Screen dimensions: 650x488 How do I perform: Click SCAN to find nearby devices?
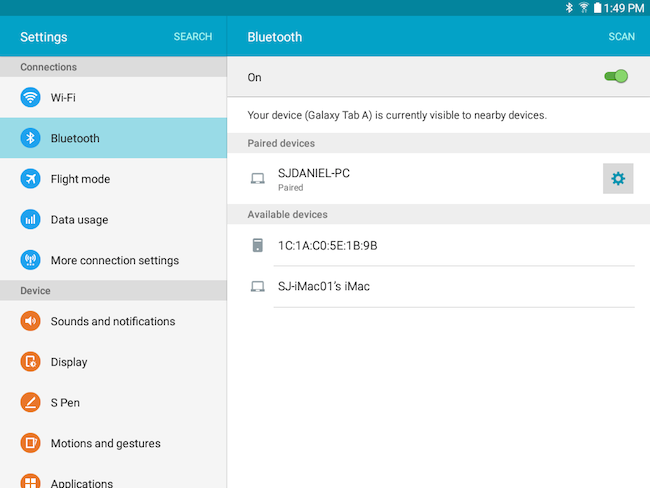[621, 36]
